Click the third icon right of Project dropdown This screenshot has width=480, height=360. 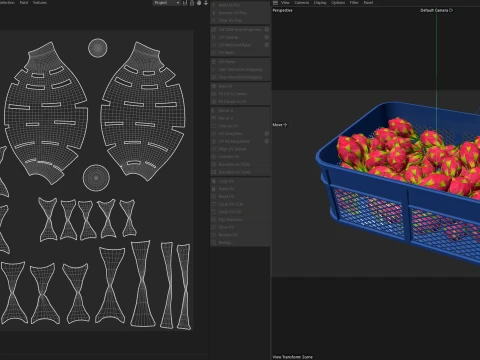coord(199,3)
